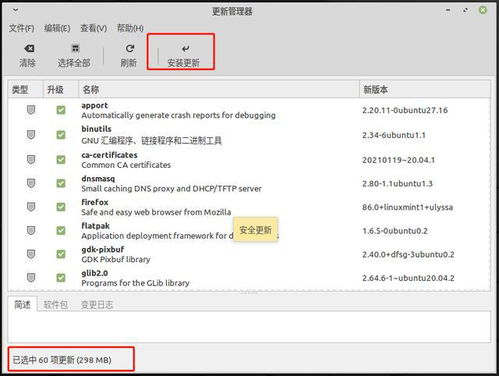Image resolution: width=499 pixels, height=376 pixels.
Task: Open the 文件(F) menu
Action: tap(21, 28)
